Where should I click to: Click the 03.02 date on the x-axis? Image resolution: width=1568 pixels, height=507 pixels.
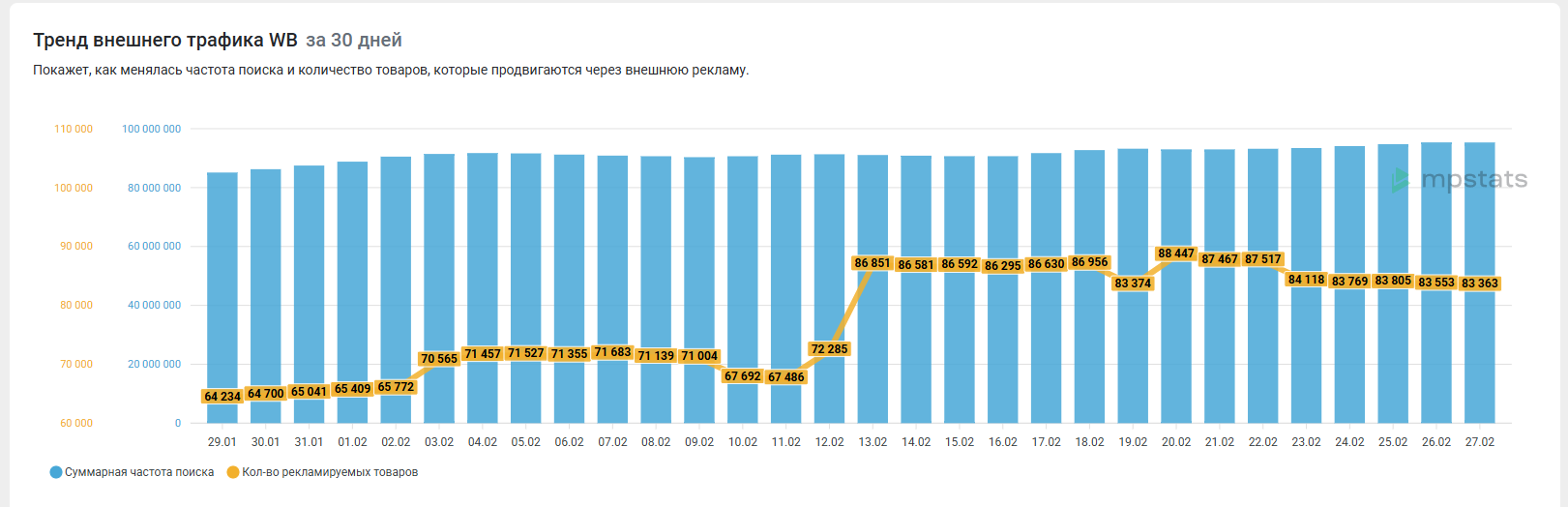(439, 442)
